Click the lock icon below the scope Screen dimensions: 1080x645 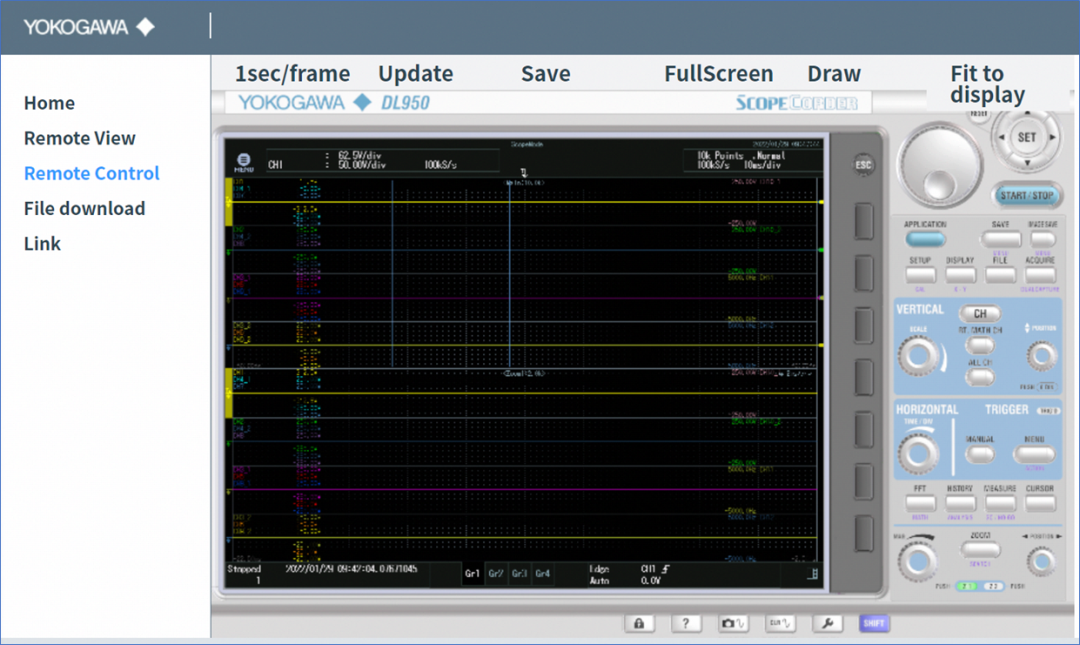click(639, 623)
